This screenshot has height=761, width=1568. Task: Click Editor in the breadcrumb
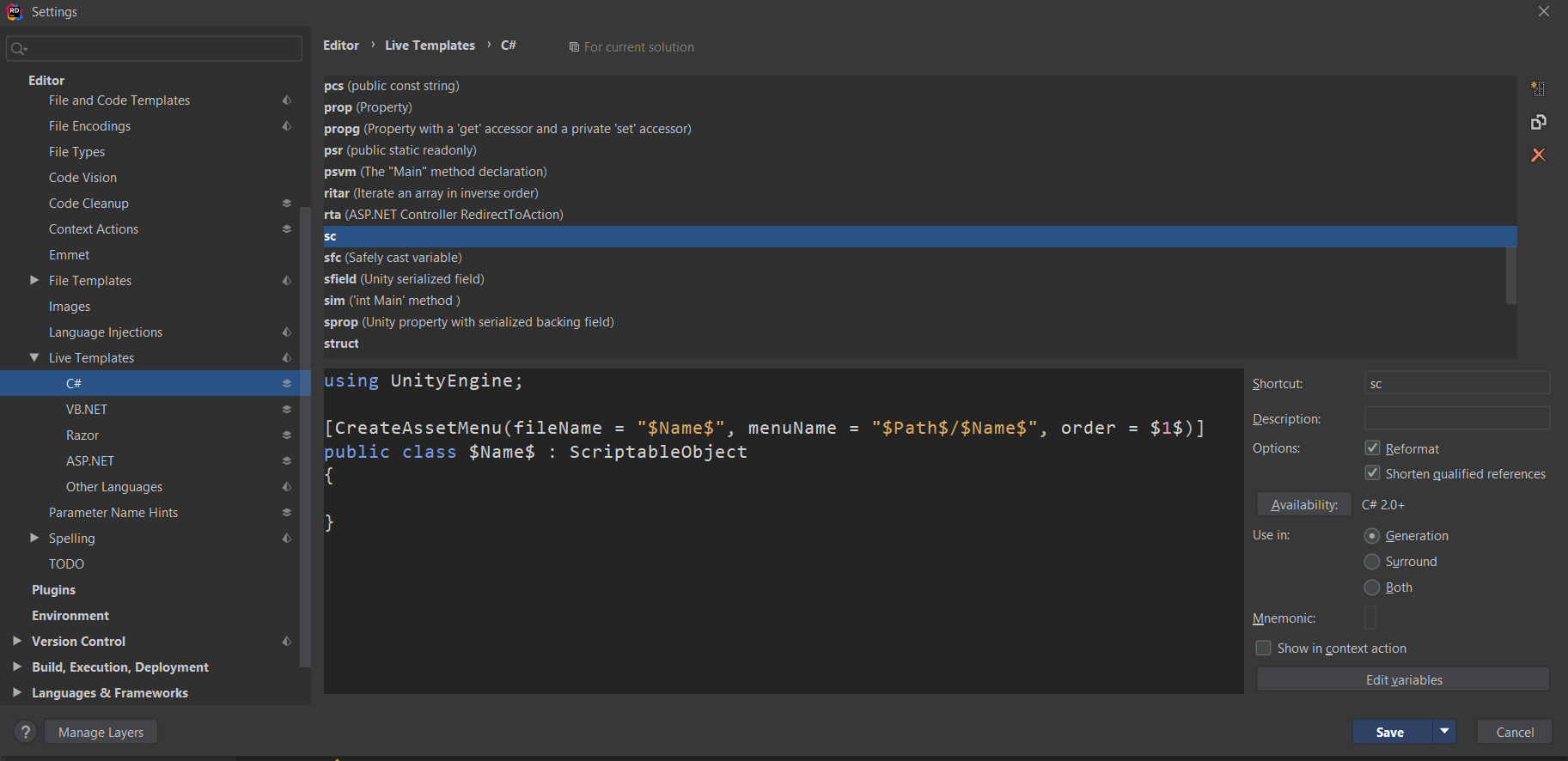point(341,46)
